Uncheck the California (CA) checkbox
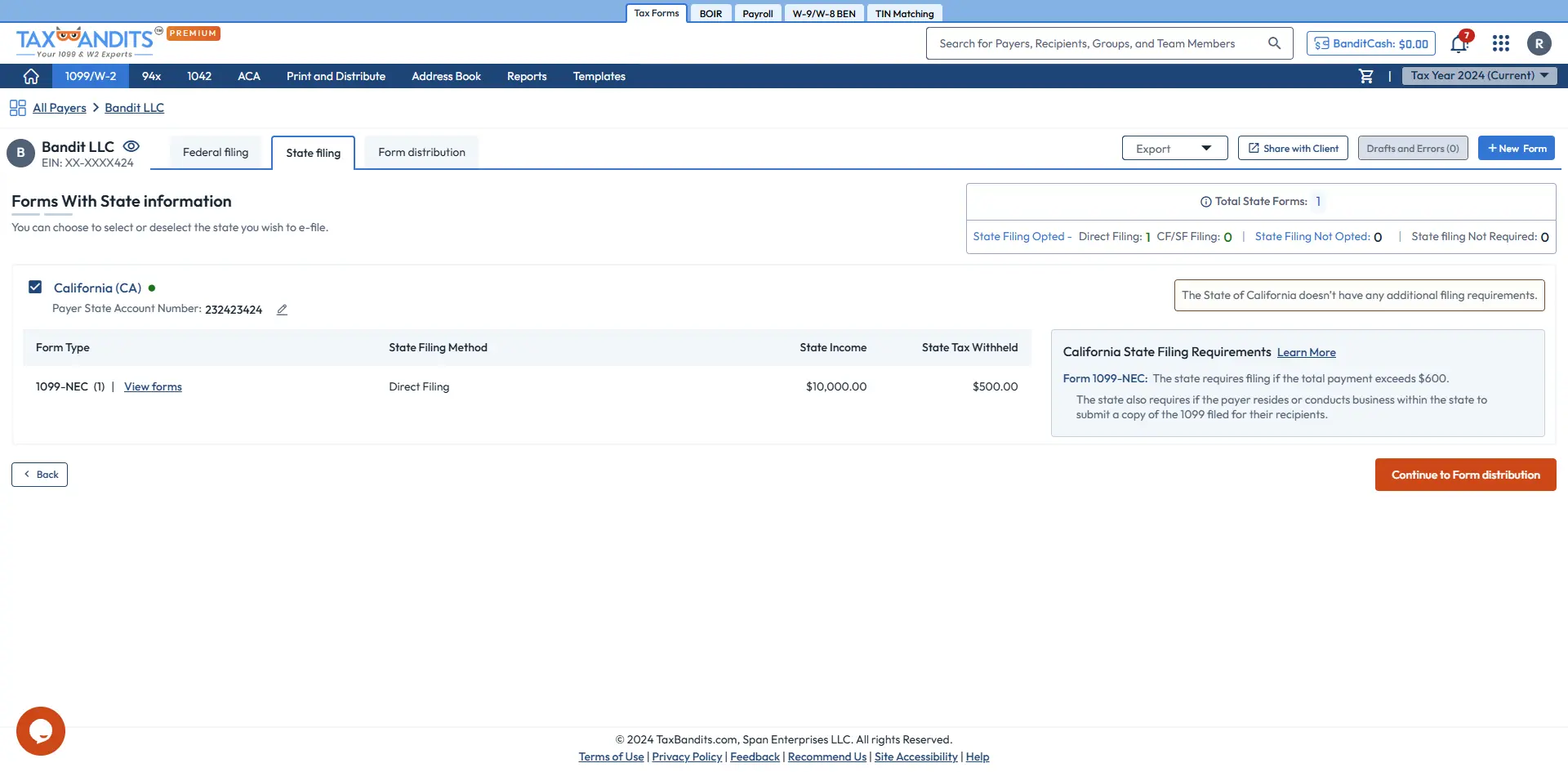1568x772 pixels. [35, 287]
